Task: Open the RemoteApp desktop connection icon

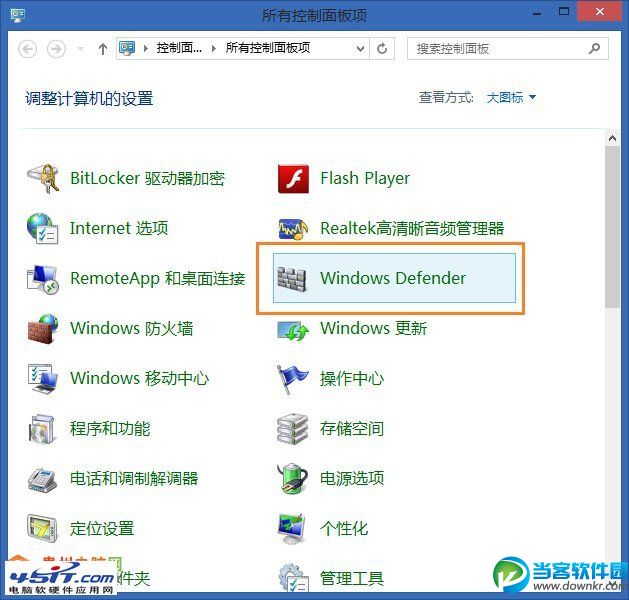Action: tap(43, 279)
